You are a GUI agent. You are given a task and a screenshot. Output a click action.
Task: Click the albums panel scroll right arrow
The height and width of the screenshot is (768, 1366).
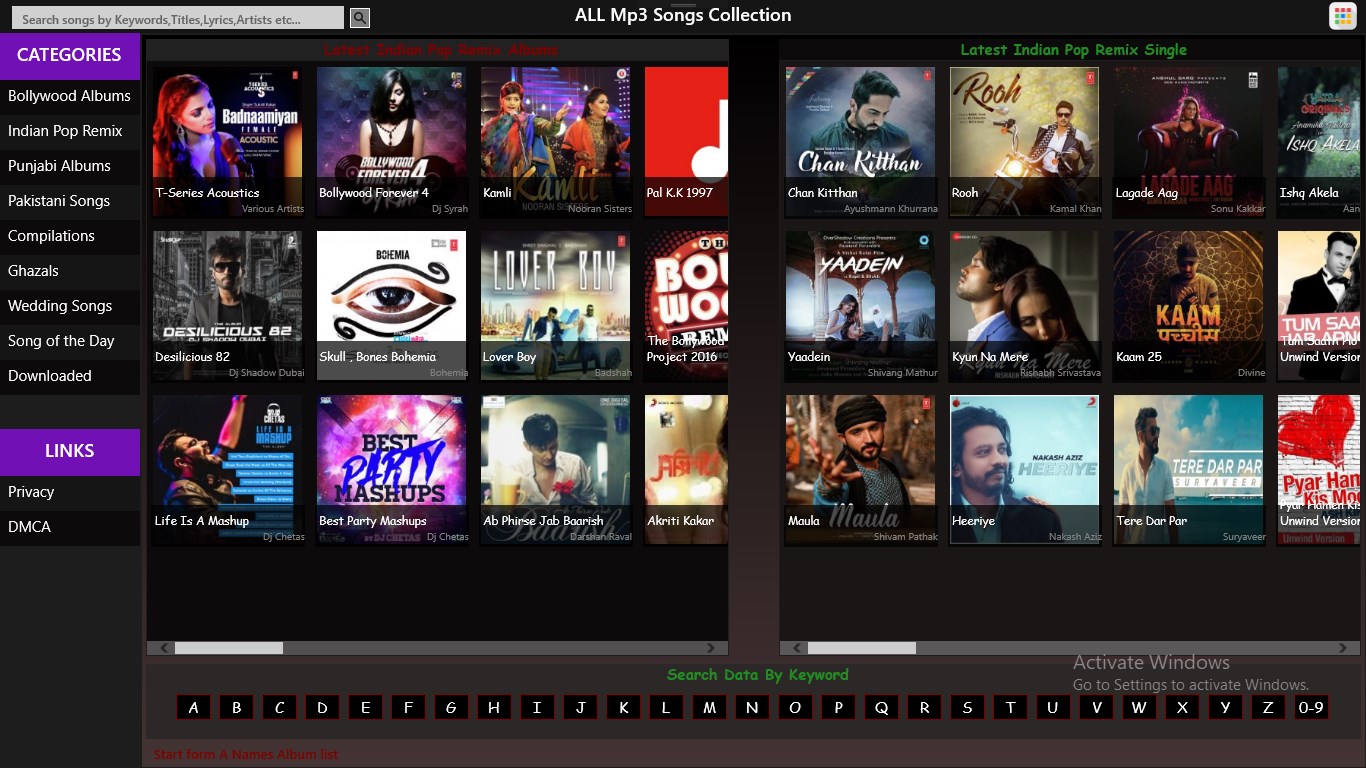711,648
